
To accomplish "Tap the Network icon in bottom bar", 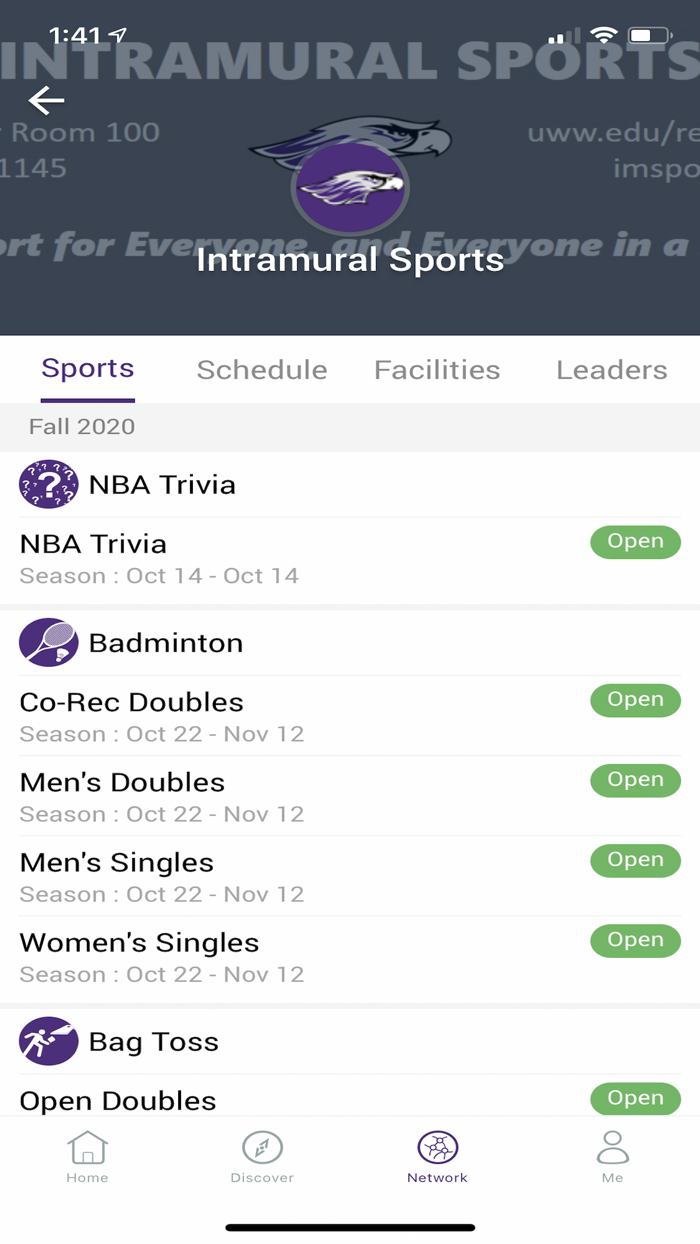I will 437,1150.
